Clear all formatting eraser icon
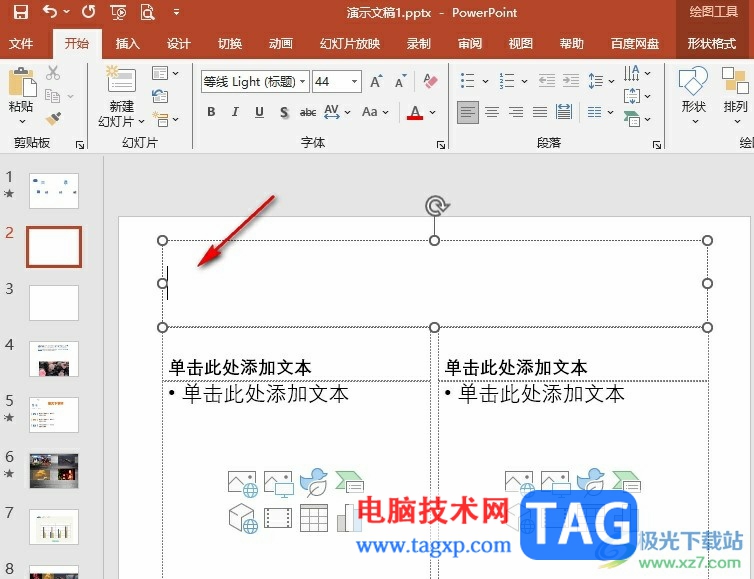This screenshot has height=579, width=754. click(x=430, y=81)
